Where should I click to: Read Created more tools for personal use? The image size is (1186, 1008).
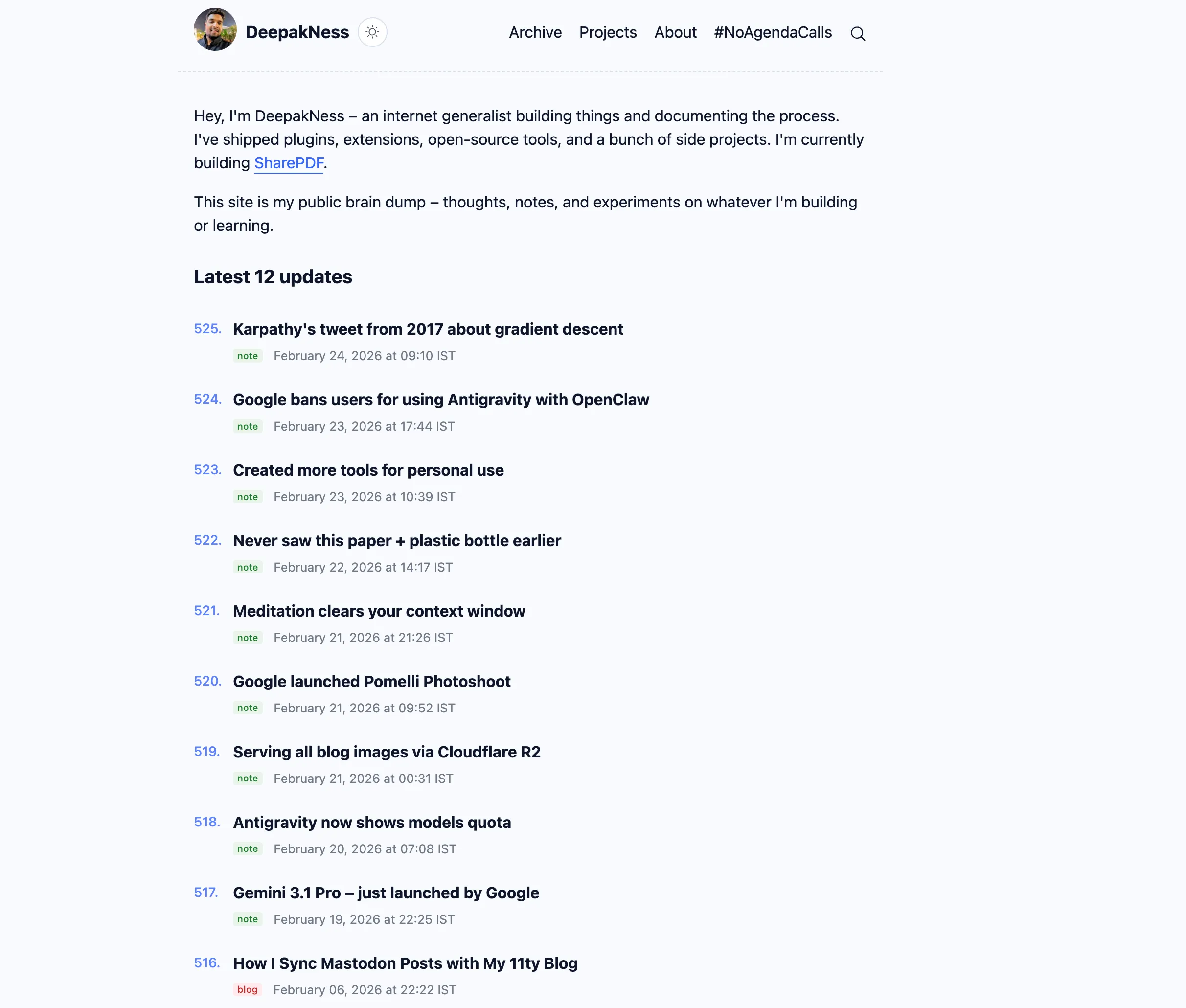[368, 470]
